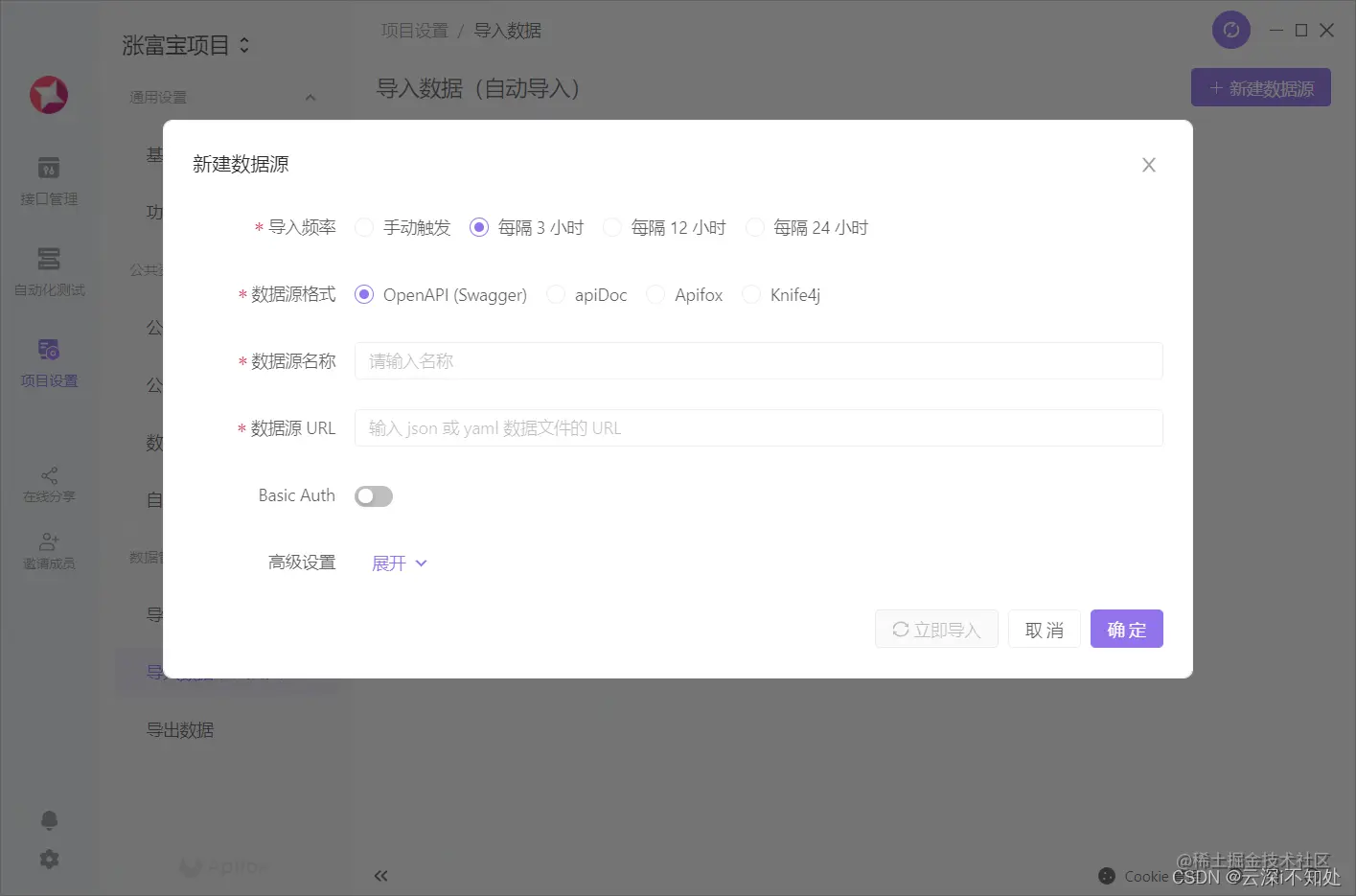Select 手动触发 import frequency
Screen dimensions: 1356x896
click(364, 227)
